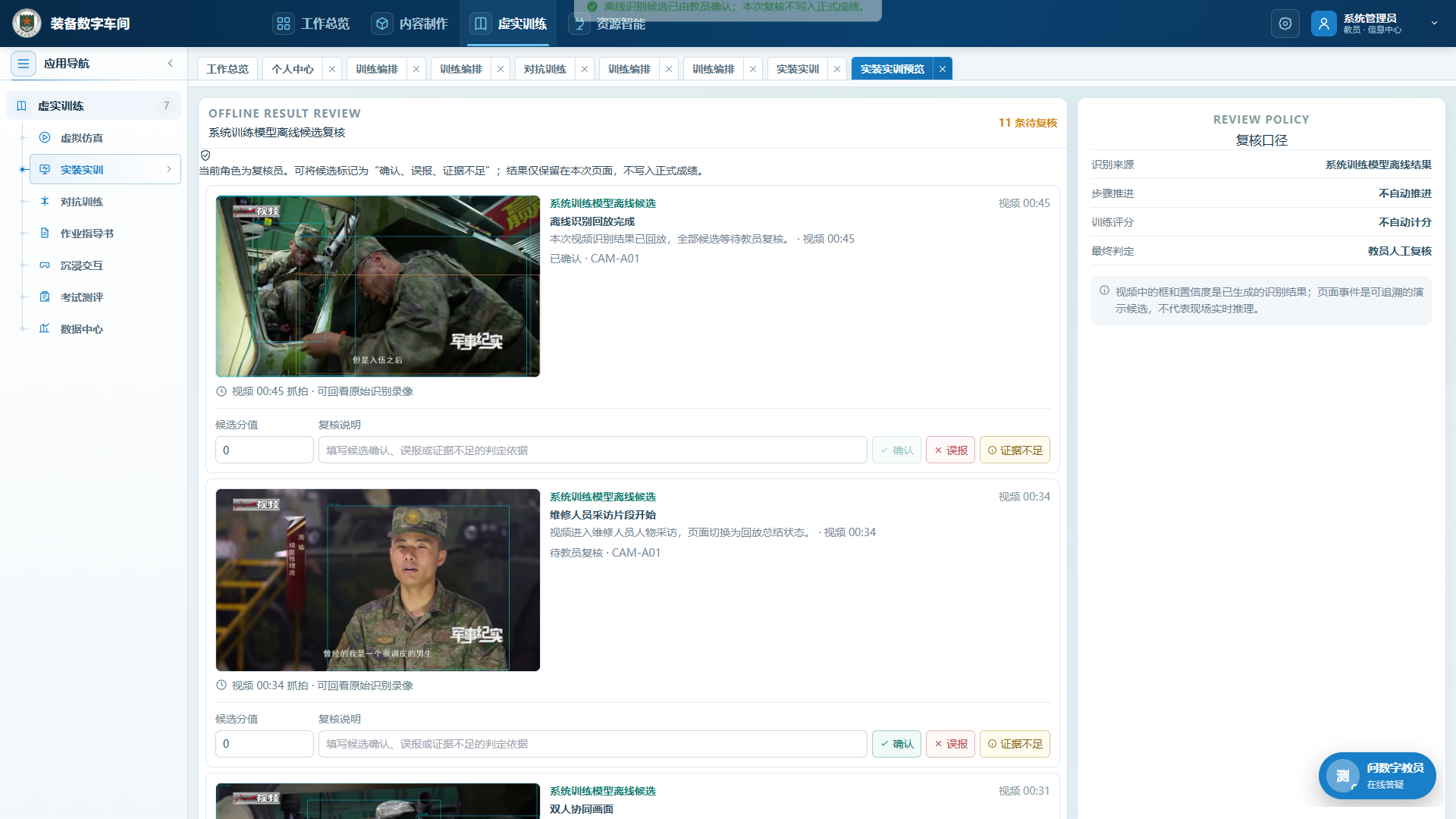The height and width of the screenshot is (819, 1456).
Task: Mark 维修人员采访片段开始 as 证据不足
Action: tap(1015, 744)
